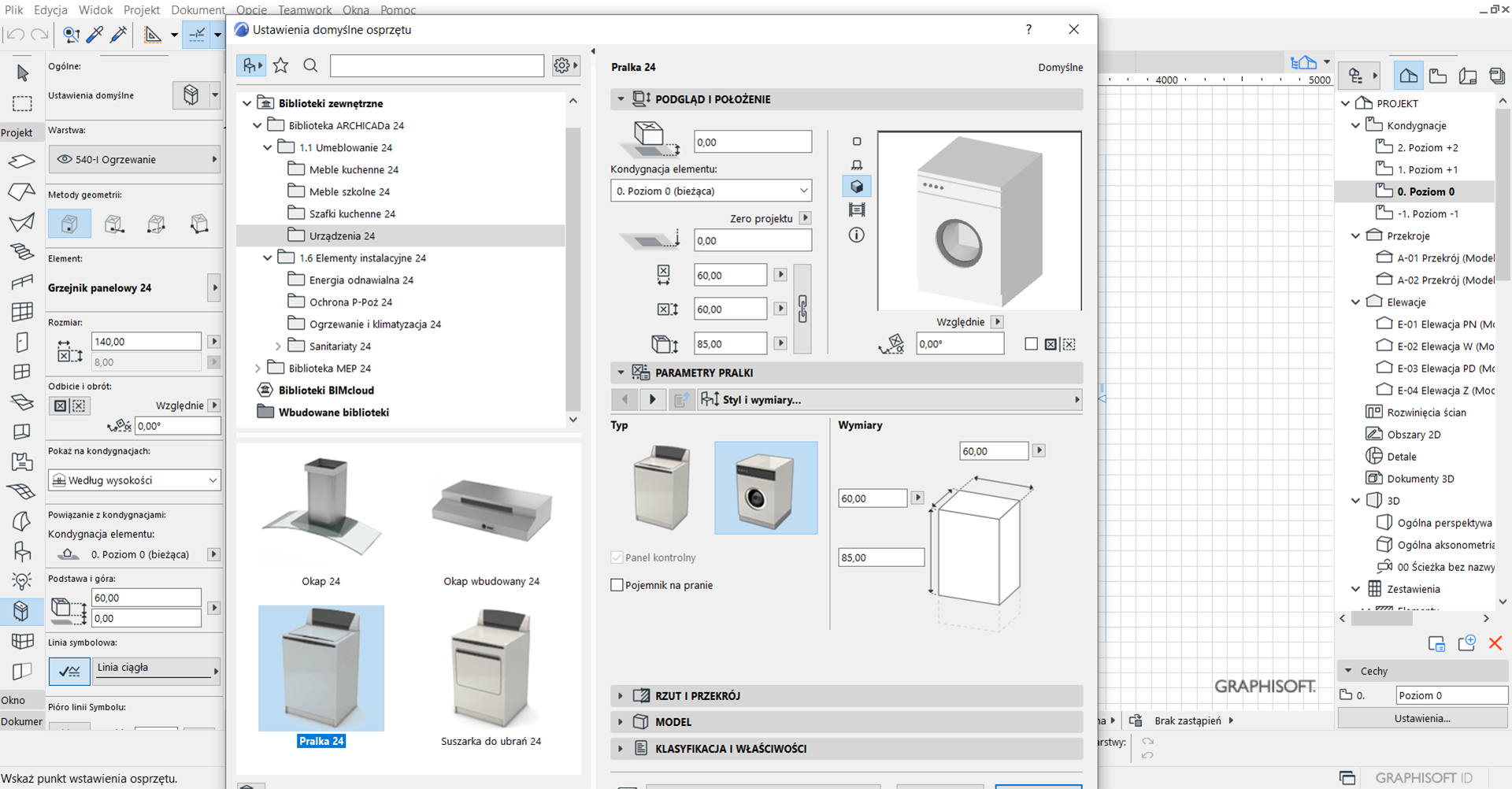1512x789 pixels.
Task: Select the Energia odnawialna 24 folder
Action: pos(361,280)
